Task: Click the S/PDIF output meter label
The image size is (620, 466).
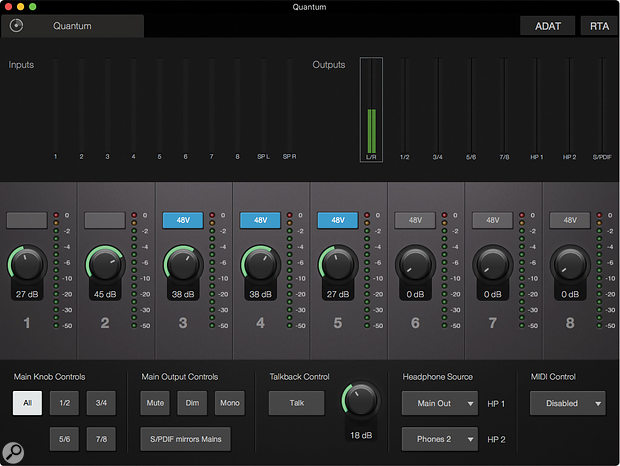Action: point(602,157)
